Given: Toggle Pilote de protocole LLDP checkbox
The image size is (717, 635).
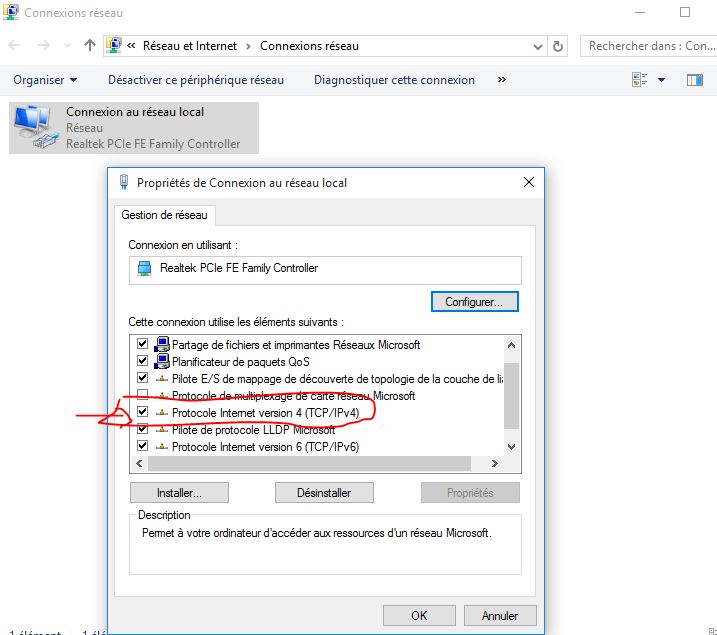Looking at the screenshot, I should [x=142, y=429].
